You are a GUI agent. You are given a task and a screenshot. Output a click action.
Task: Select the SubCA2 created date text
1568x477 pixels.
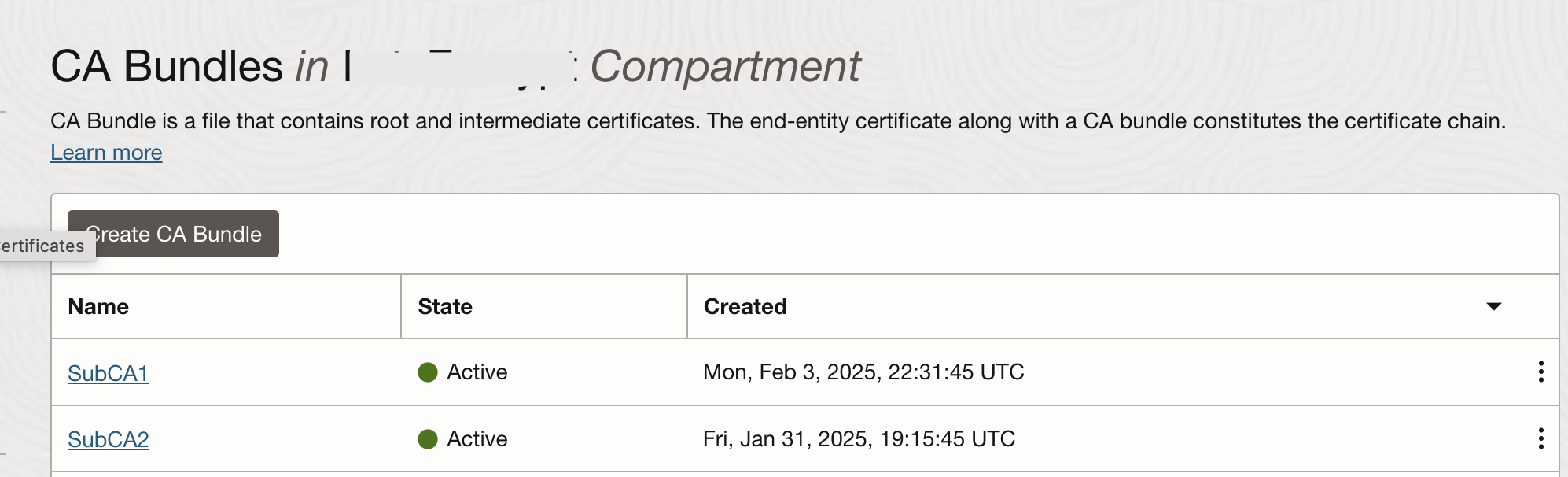tap(859, 438)
